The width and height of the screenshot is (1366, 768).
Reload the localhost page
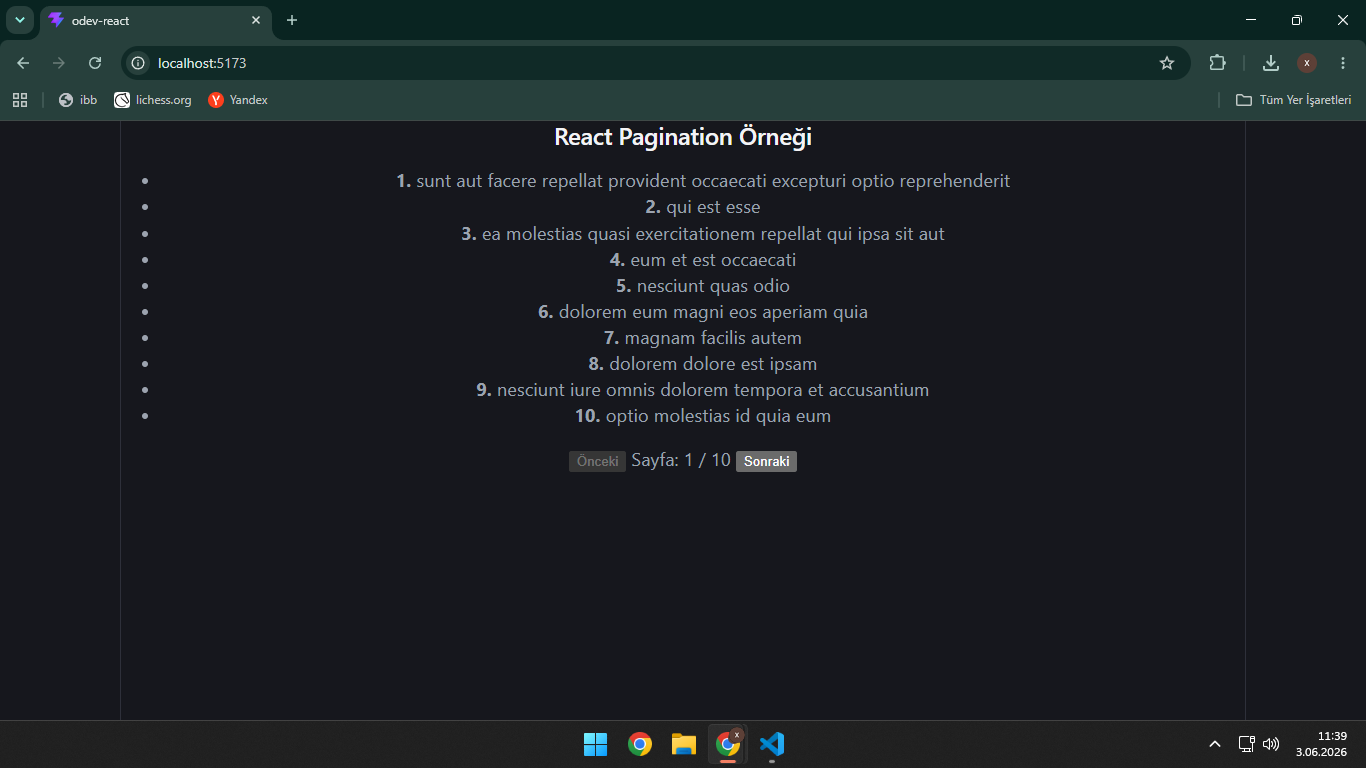95,63
